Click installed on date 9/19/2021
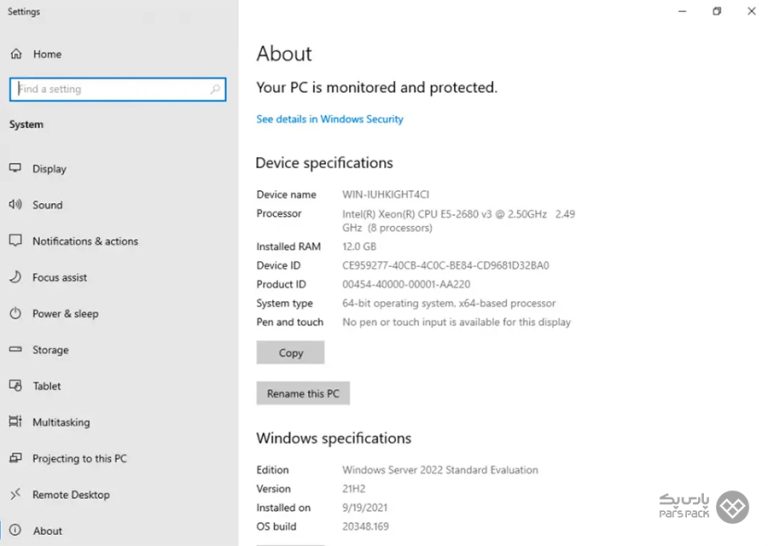 (364, 508)
